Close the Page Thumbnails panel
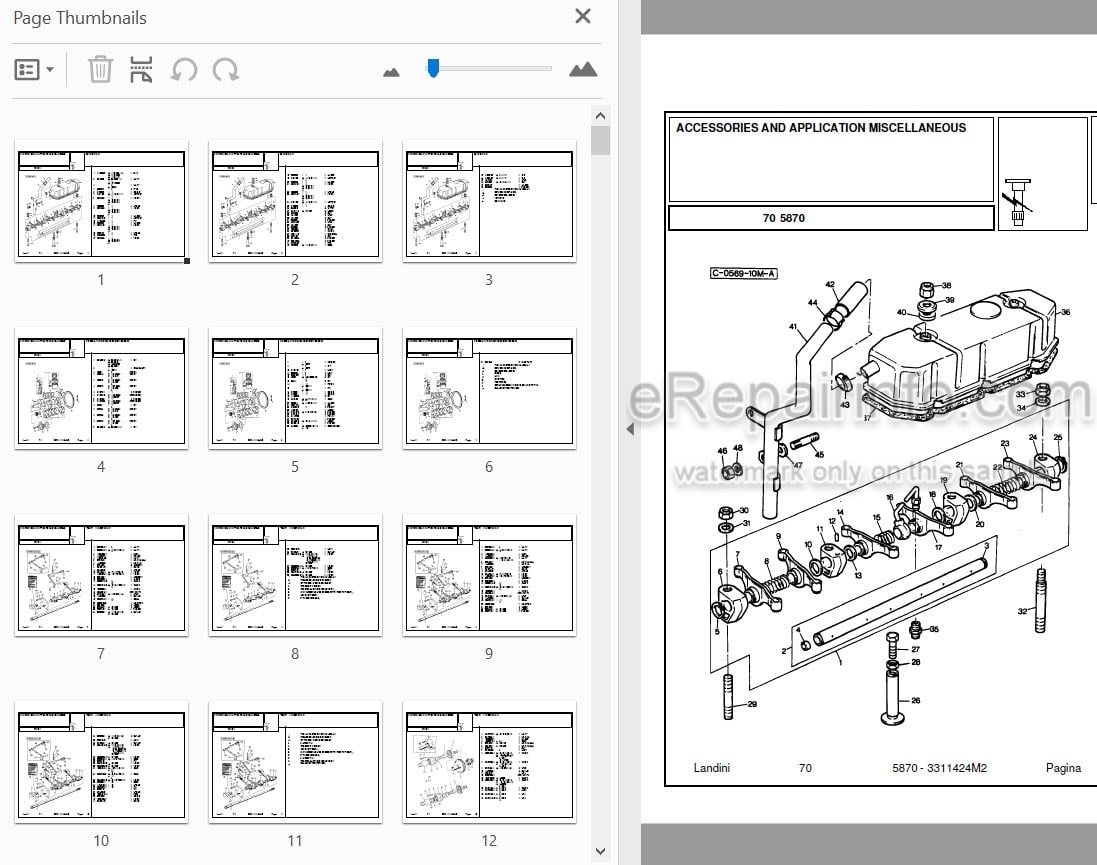The width and height of the screenshot is (1097, 865). click(582, 16)
